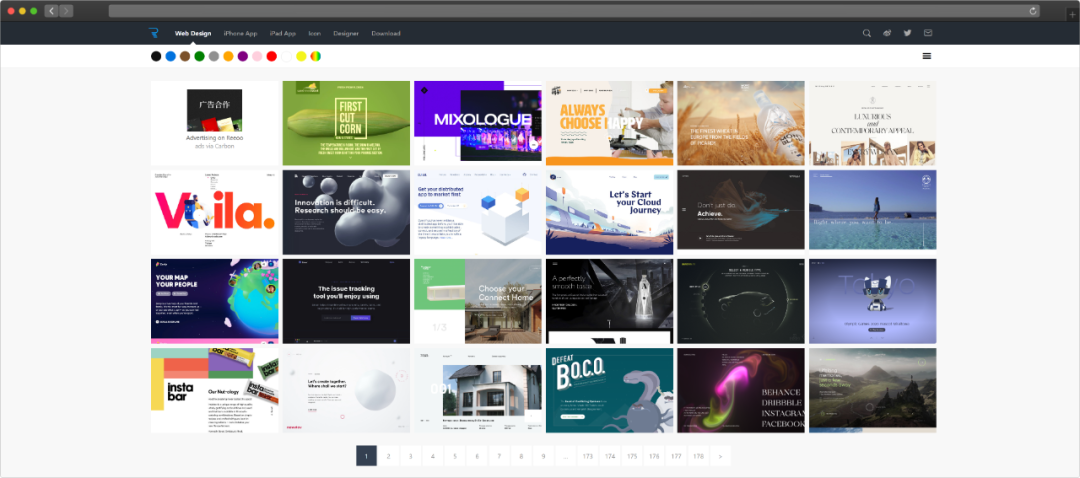Filter by the gray color swatch
This screenshot has height=478, width=1080.
[214, 56]
